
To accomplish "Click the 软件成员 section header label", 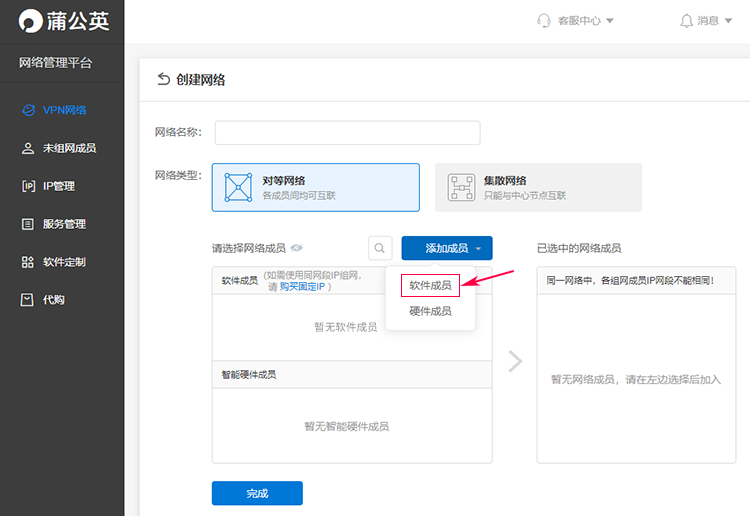I will click(239, 281).
